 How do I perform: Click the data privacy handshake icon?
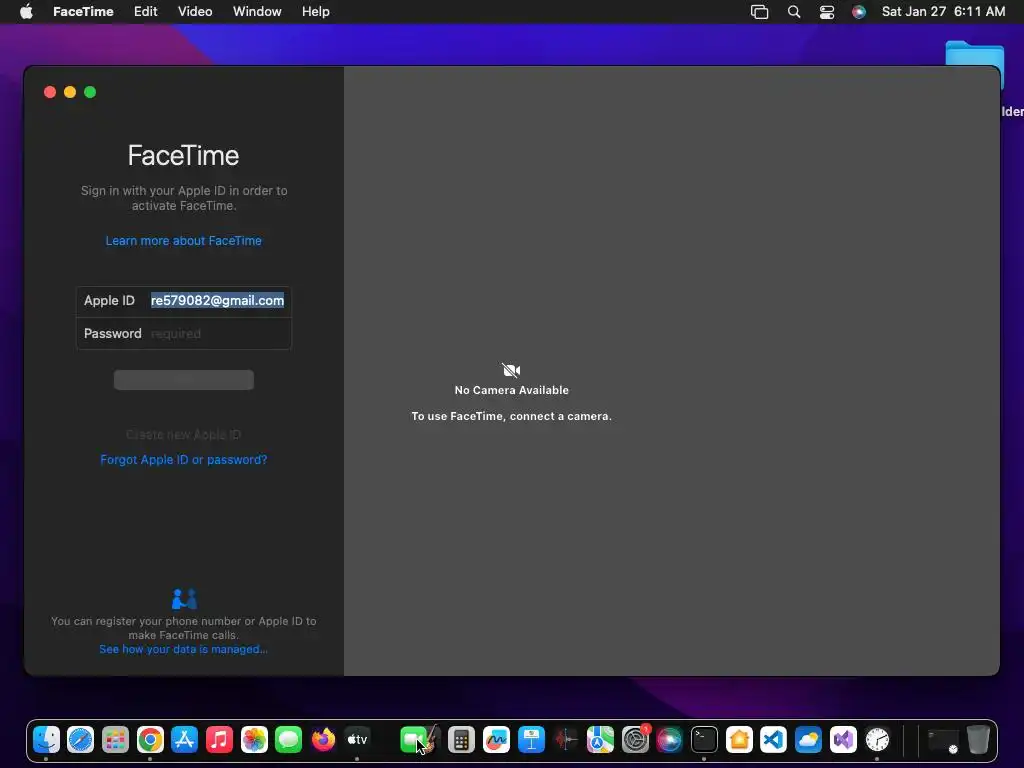(x=184, y=599)
